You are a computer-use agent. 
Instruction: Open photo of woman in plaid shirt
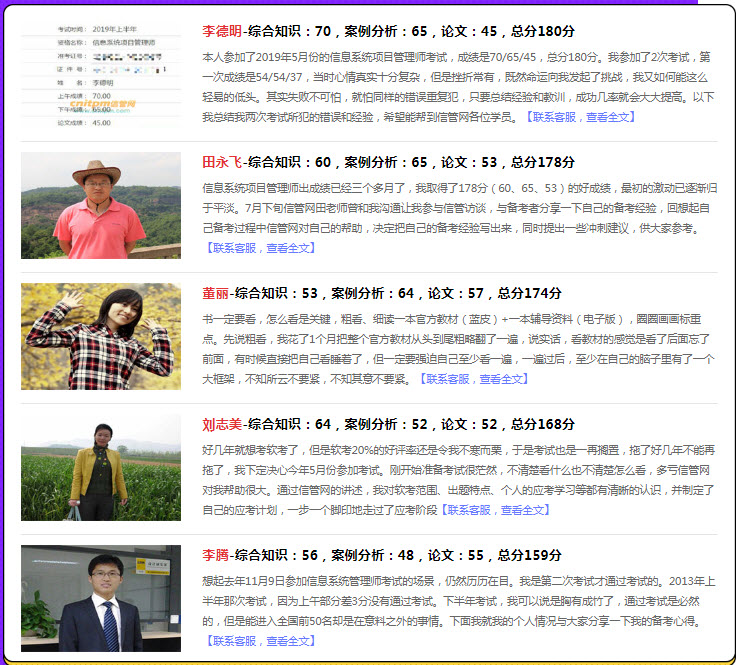[x=101, y=336]
